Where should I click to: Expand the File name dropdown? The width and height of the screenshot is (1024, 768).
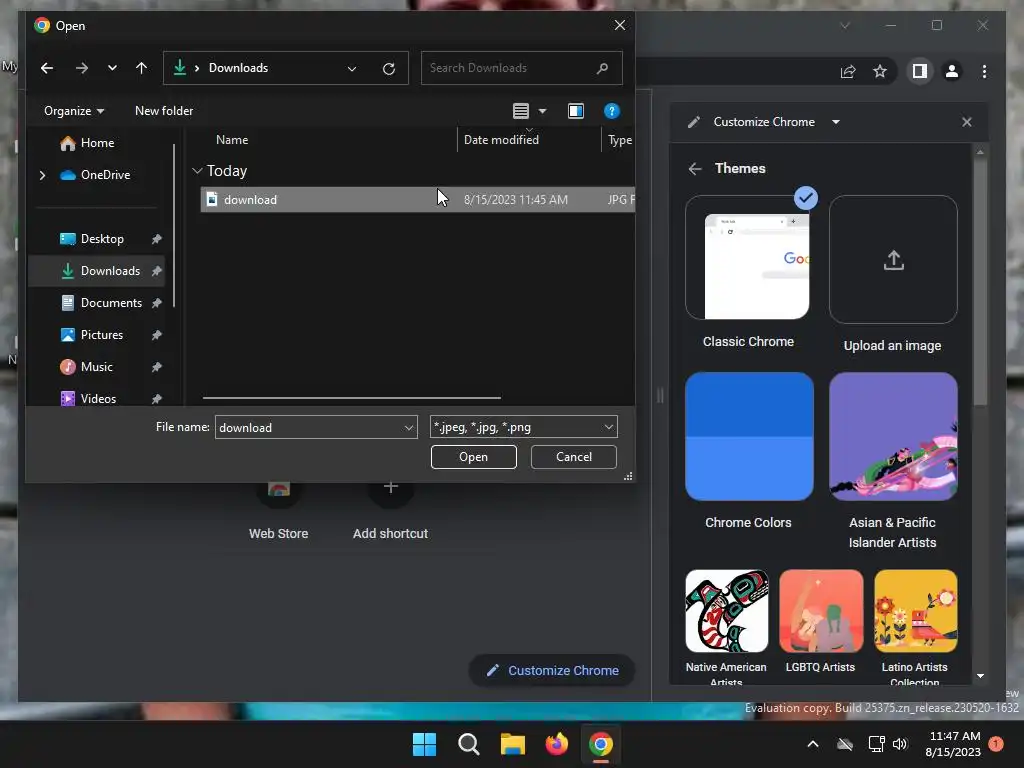409,428
